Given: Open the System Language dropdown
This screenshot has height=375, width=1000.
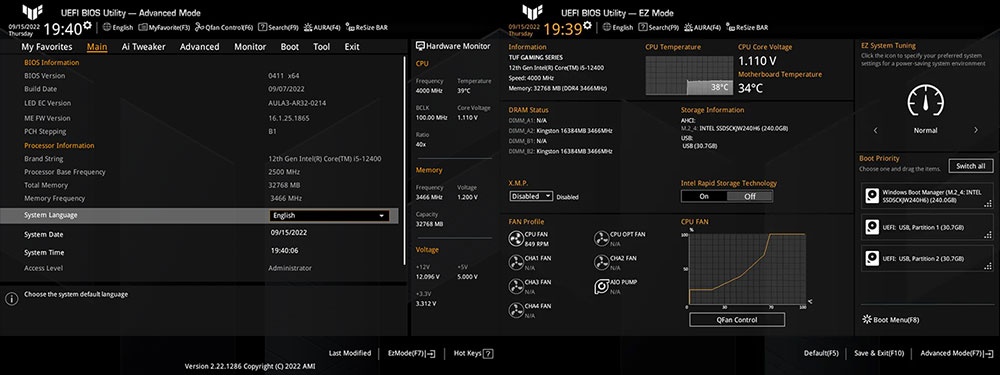Looking at the screenshot, I should 329,216.
